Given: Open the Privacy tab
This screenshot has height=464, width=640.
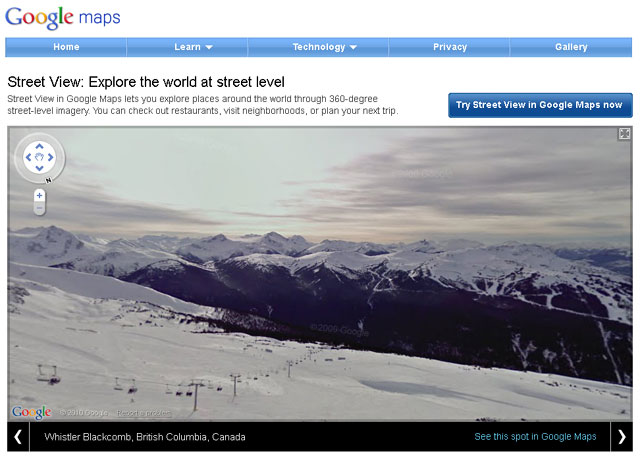Looking at the screenshot, I should [450, 47].
